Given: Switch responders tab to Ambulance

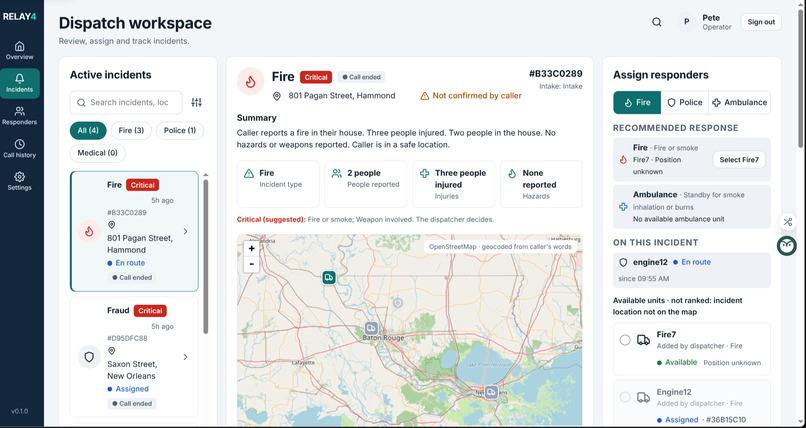Looking at the screenshot, I should (x=740, y=102).
